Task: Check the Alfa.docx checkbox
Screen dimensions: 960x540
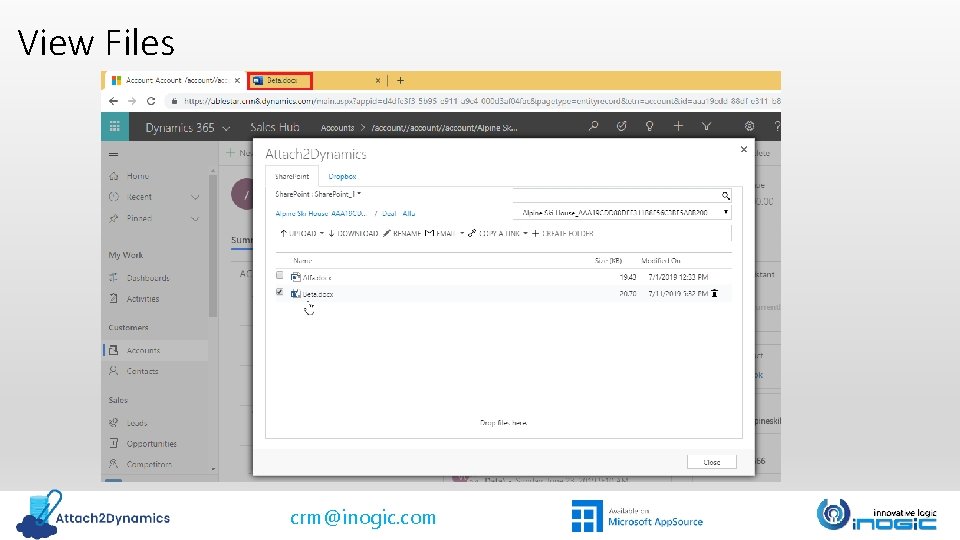Action: (280, 276)
